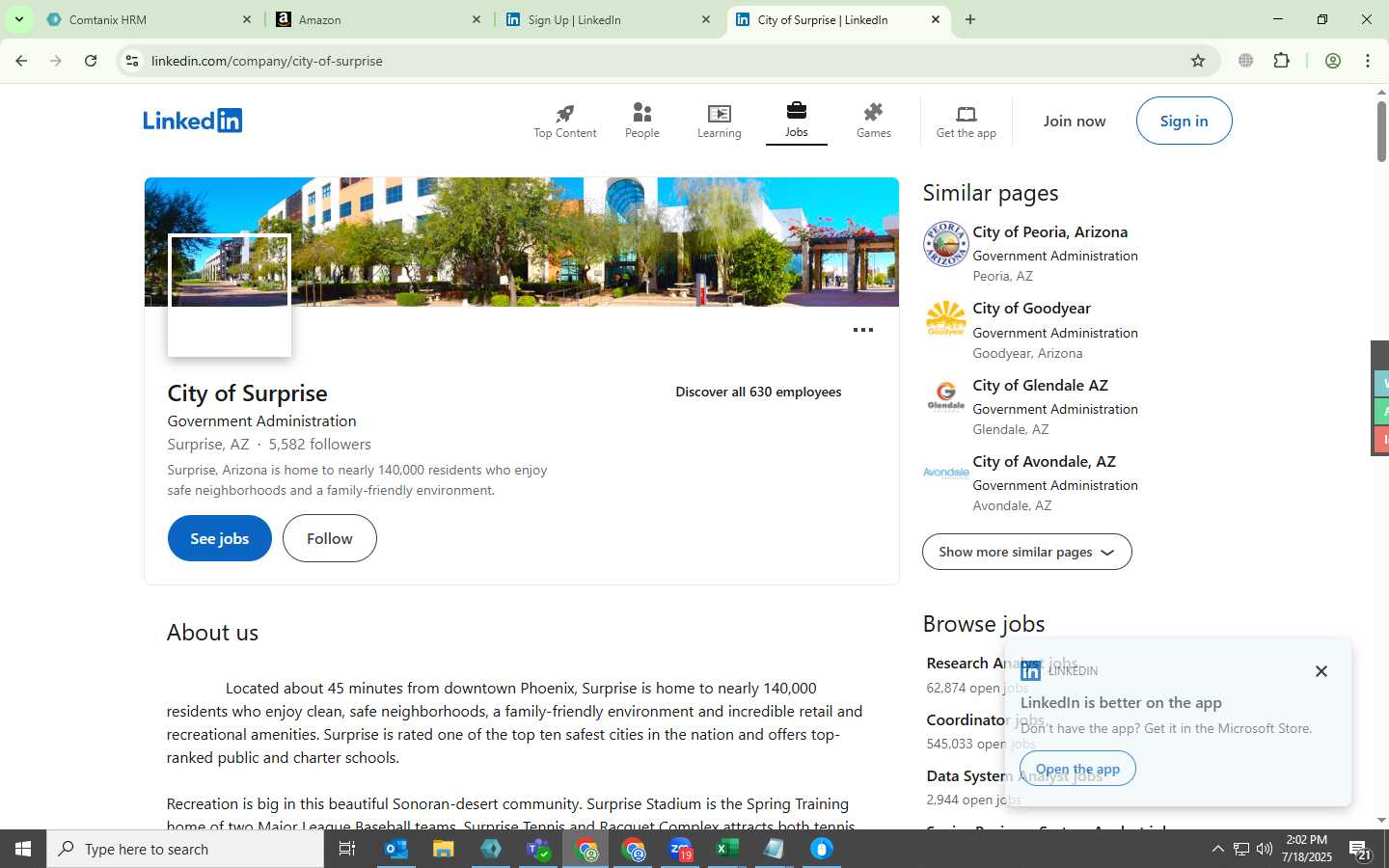
Task: Open Zoom from taskbar
Action: 680,849
